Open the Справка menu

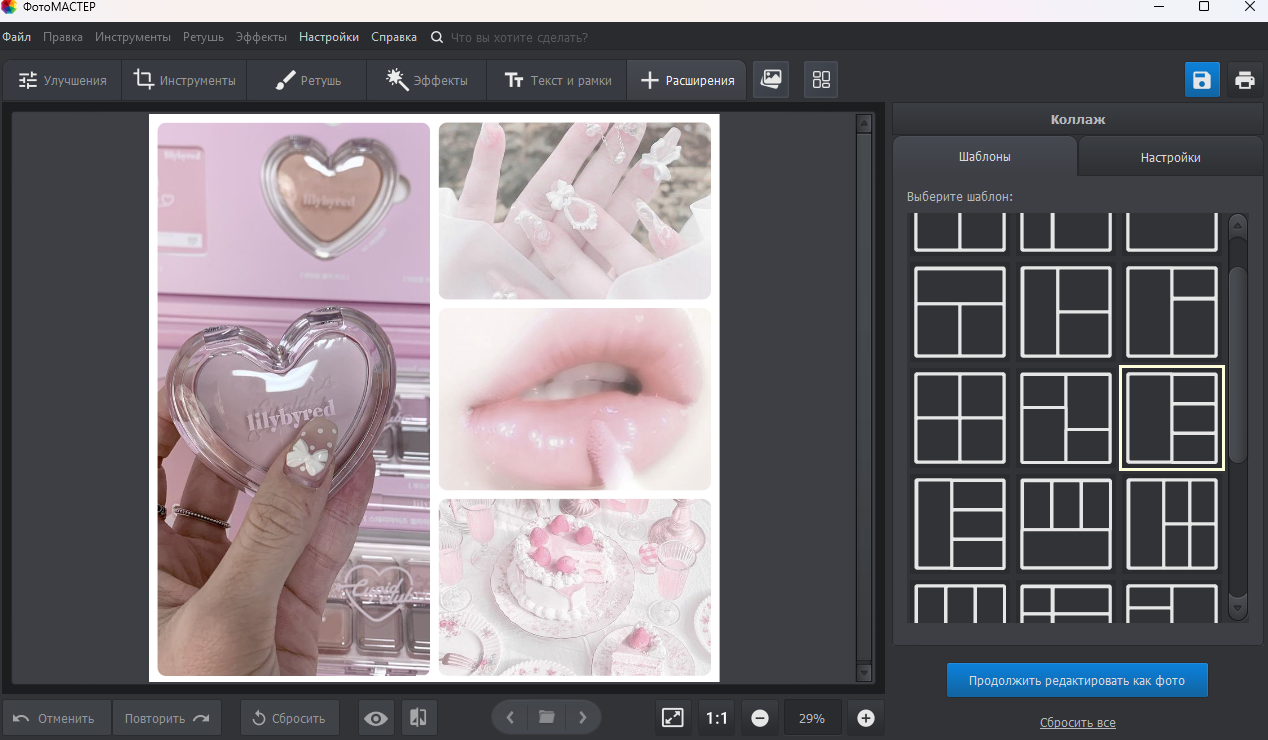pyautogui.click(x=394, y=37)
